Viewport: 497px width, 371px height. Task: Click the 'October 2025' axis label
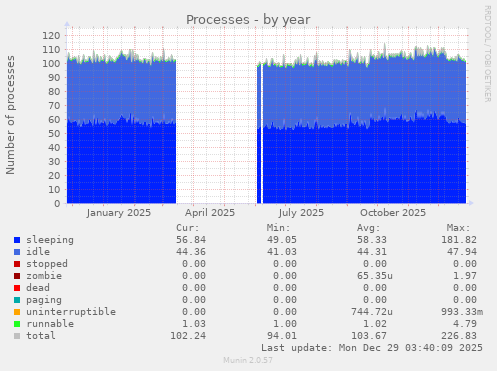393,213
